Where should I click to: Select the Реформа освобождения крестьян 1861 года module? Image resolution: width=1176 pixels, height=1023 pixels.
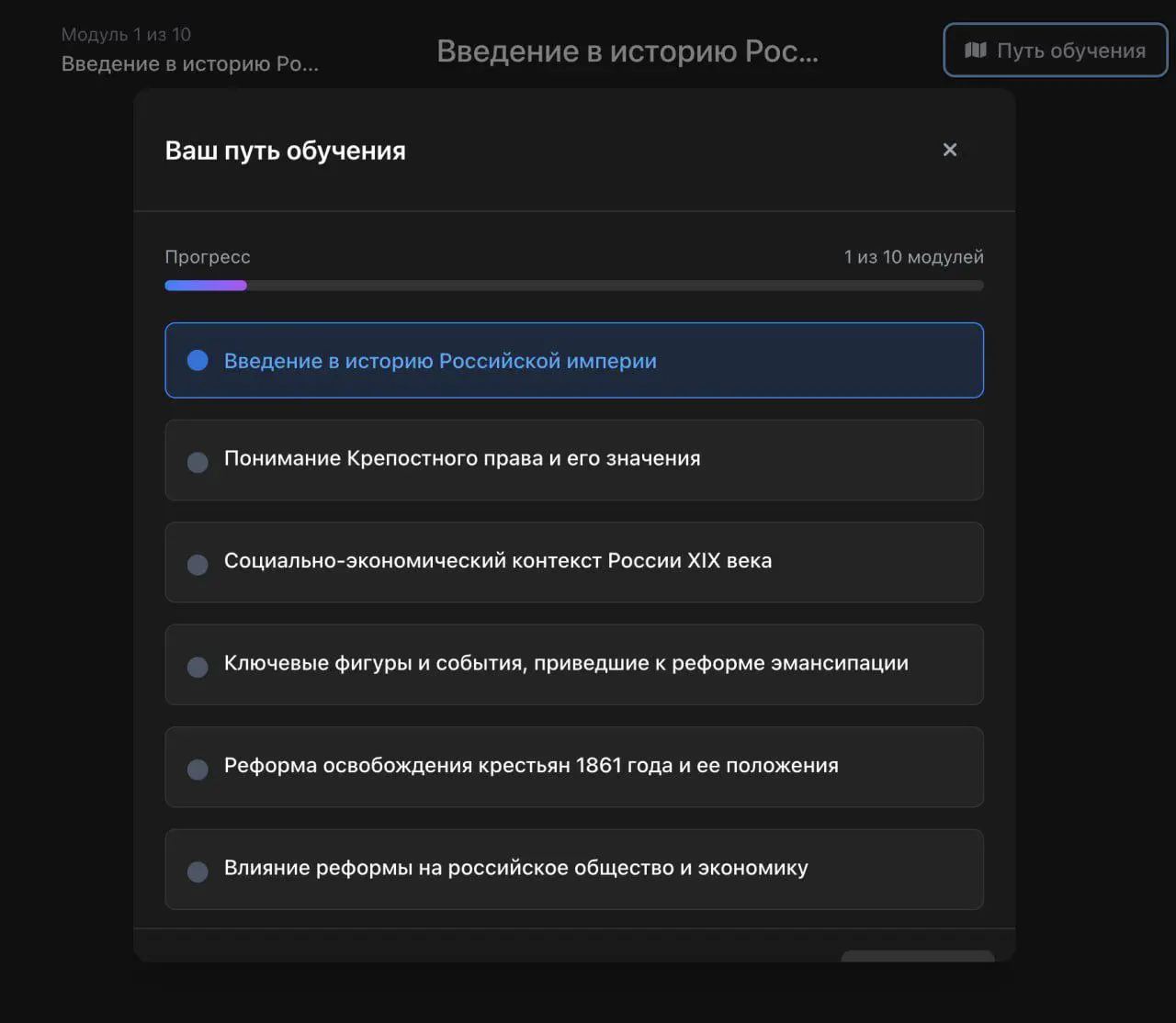click(x=574, y=766)
